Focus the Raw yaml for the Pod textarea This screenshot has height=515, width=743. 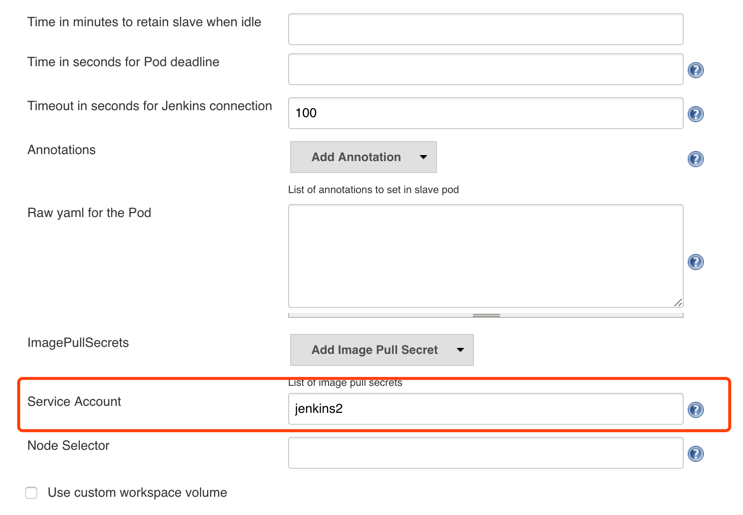coord(485,255)
